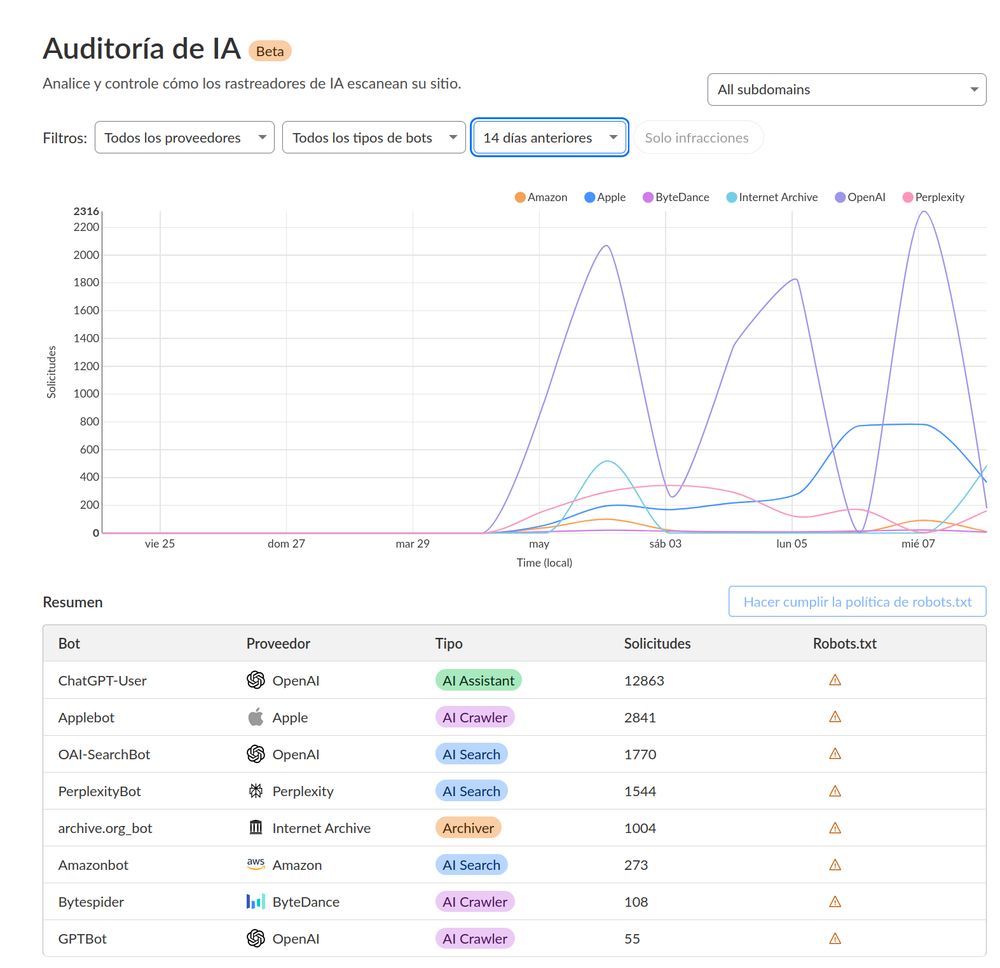This screenshot has width=1000, height=968.
Task: Click the 2841 requests value
Action: coord(640,717)
